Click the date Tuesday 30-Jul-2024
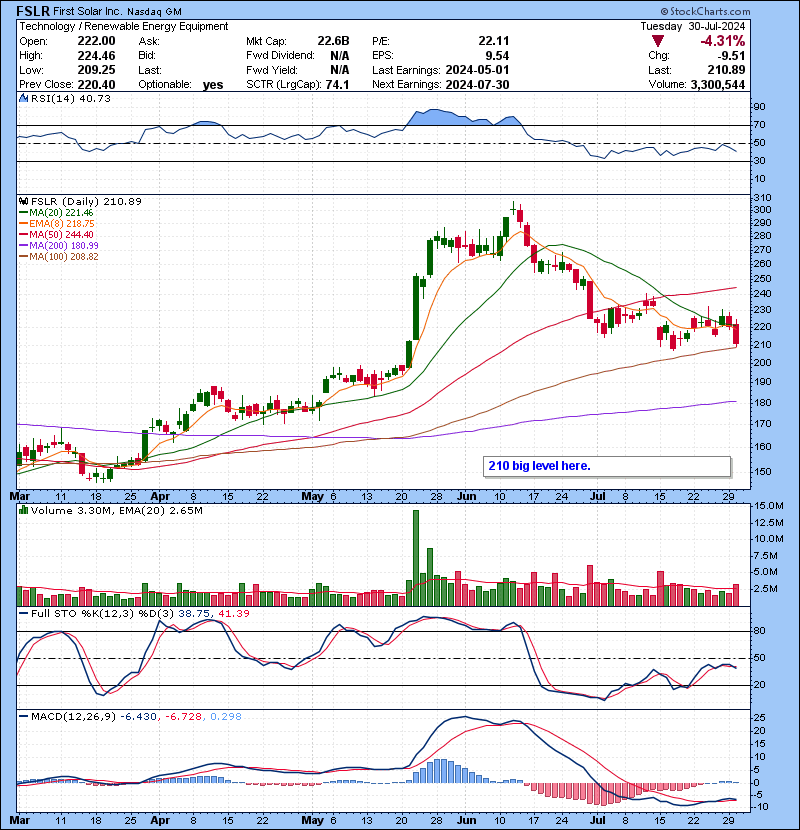Screen dimensions: 800x830 coord(693,26)
